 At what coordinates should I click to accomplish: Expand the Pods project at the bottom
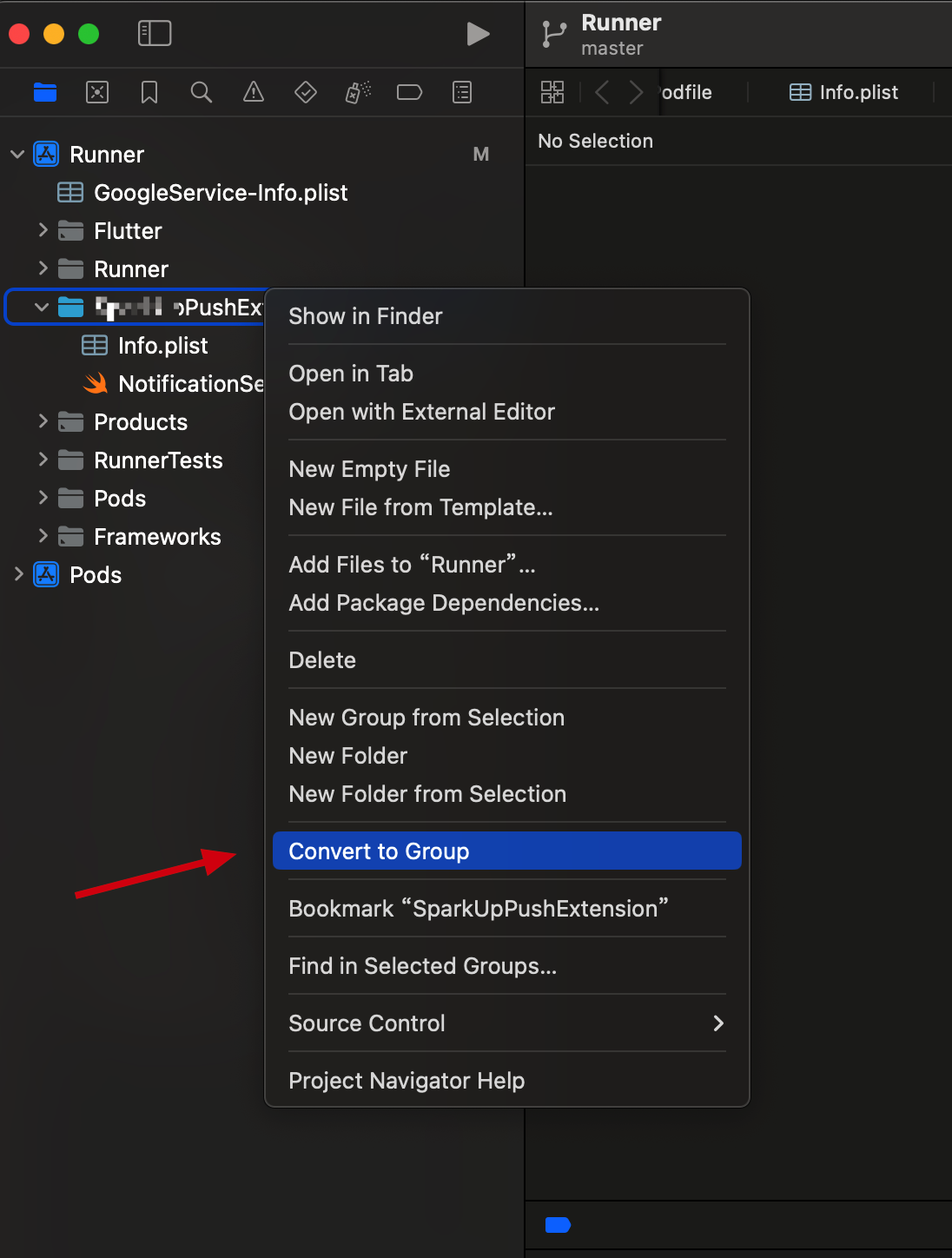[18, 574]
